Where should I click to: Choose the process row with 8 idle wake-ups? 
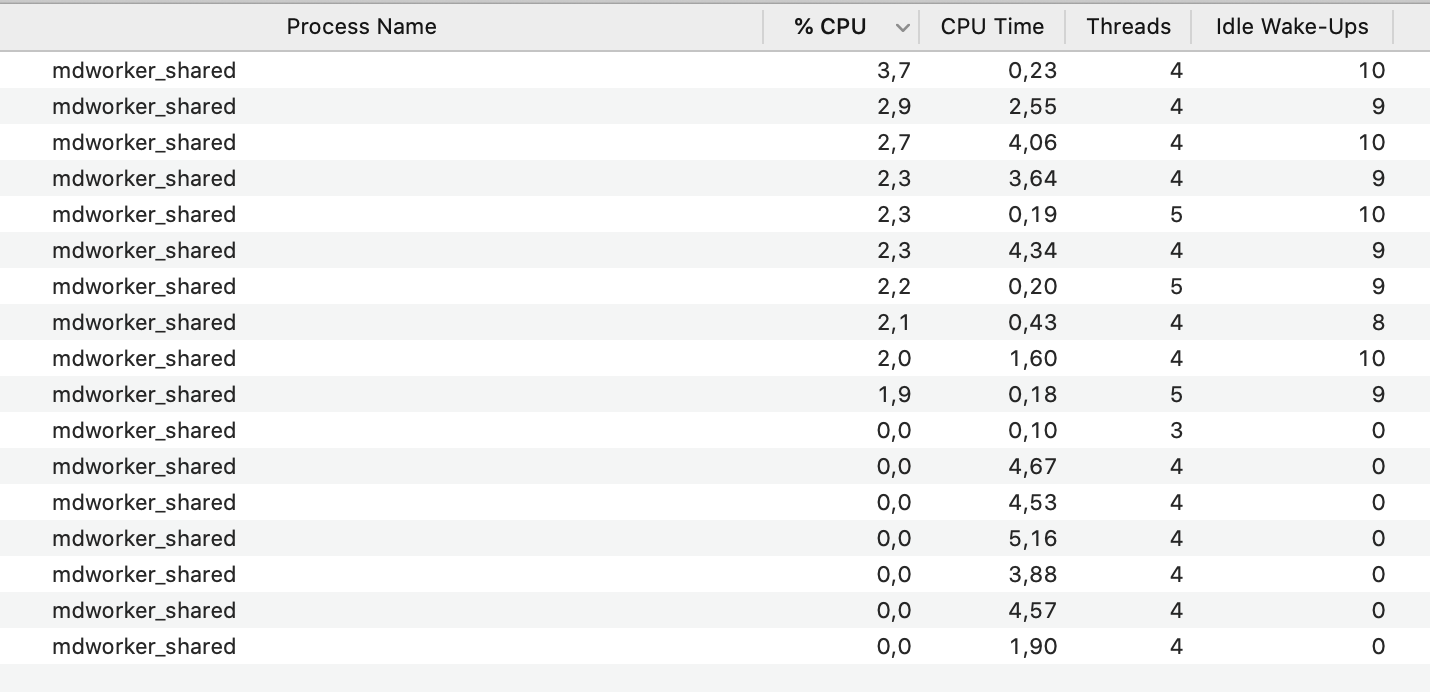tap(144, 322)
